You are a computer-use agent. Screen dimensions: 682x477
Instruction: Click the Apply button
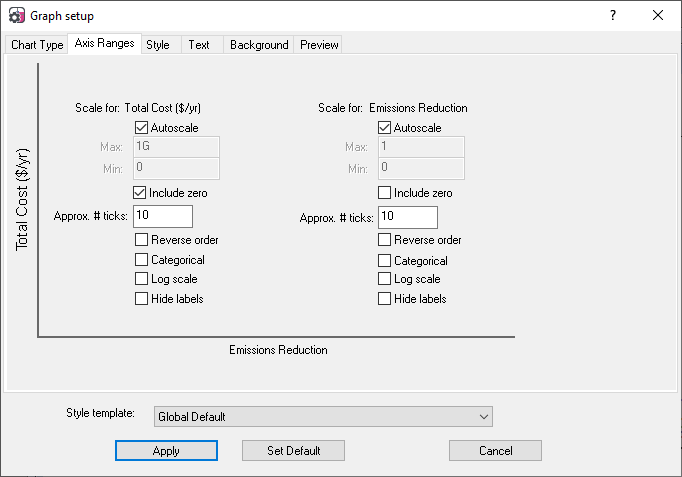tap(166, 450)
